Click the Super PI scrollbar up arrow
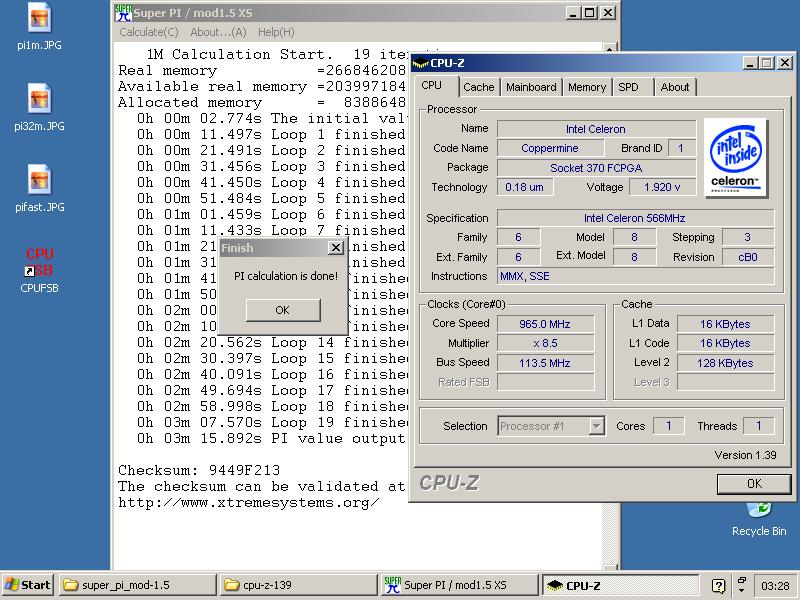The height and width of the screenshot is (600, 800). tap(609, 48)
